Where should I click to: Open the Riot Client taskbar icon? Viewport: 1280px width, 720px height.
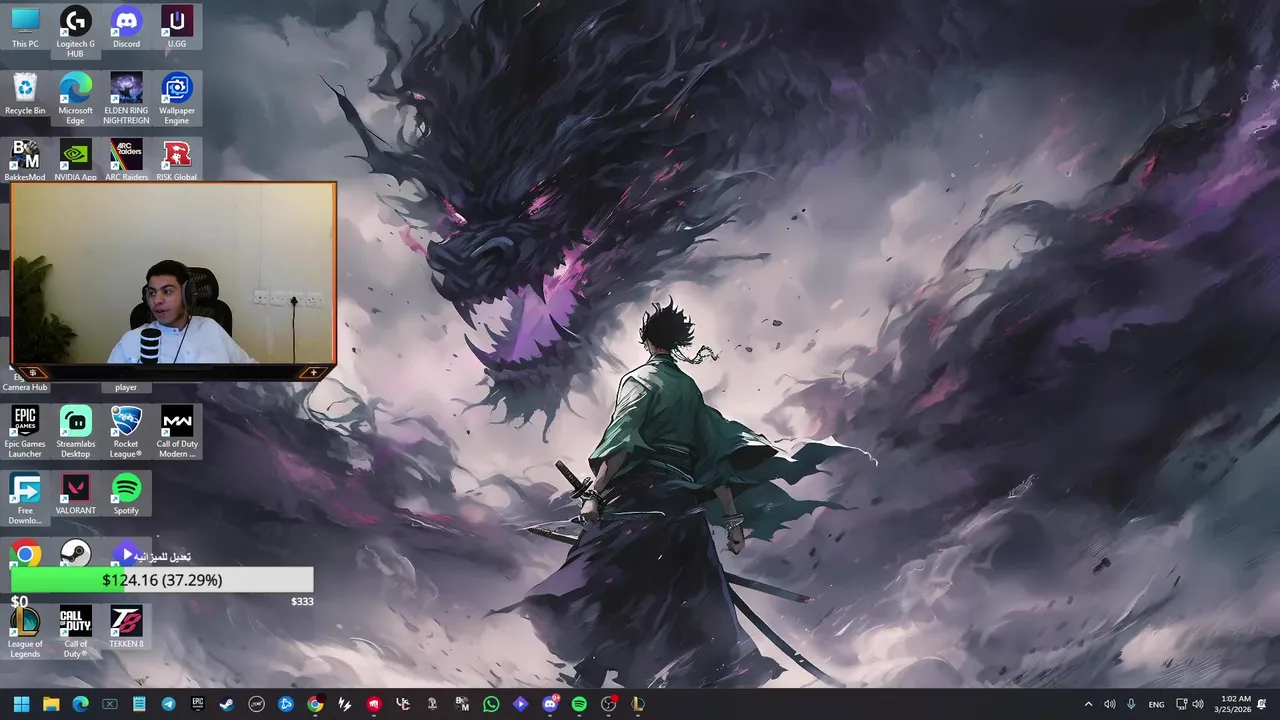(x=374, y=704)
